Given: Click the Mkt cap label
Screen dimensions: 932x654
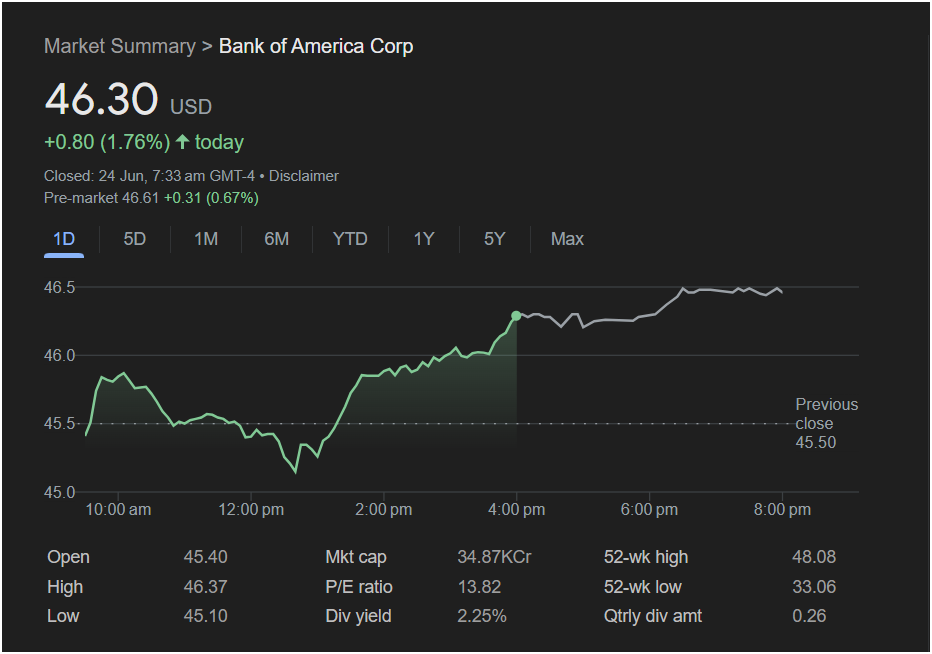Looking at the screenshot, I should (x=356, y=557).
